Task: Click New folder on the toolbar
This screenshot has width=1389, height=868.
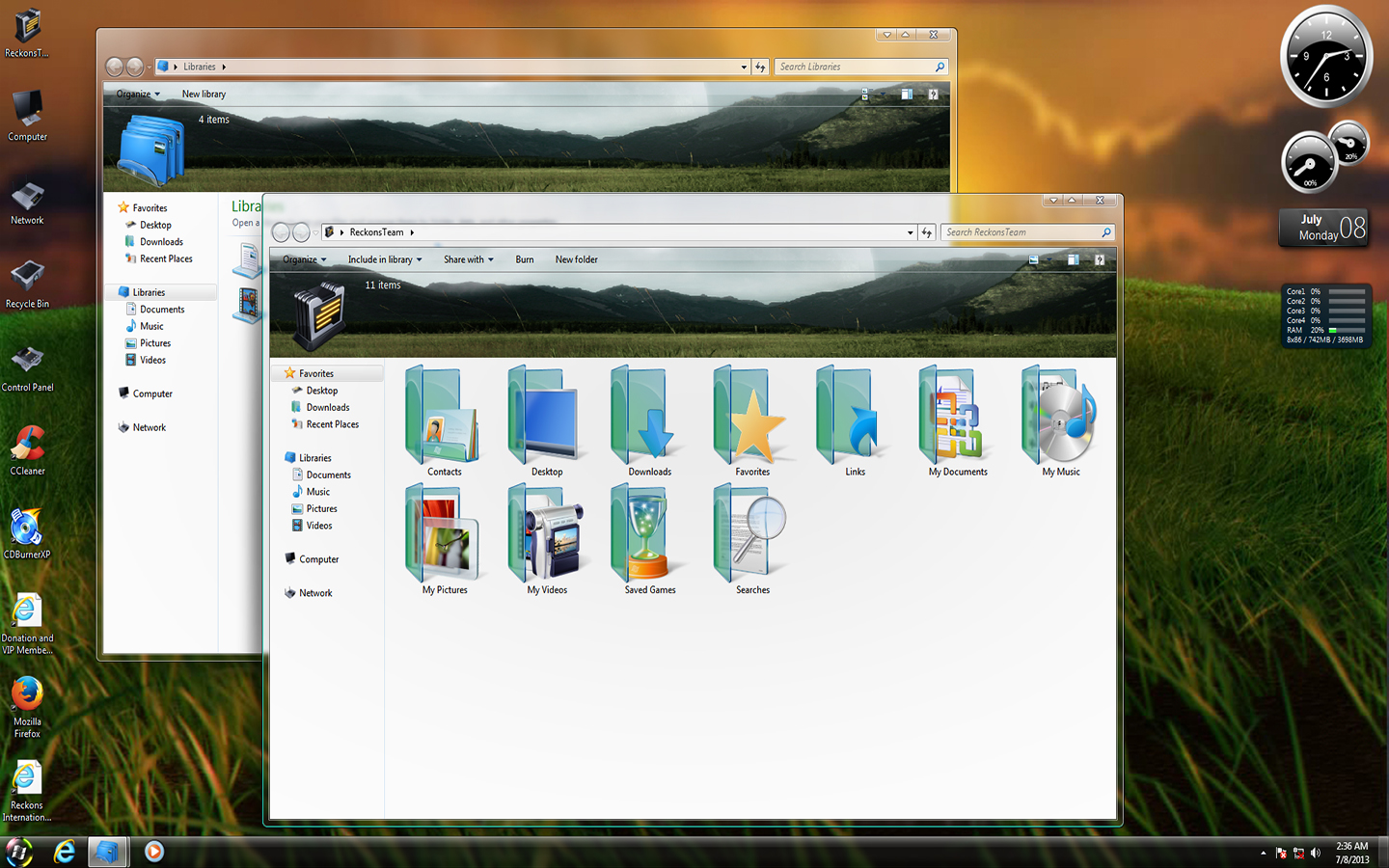Action: (576, 258)
